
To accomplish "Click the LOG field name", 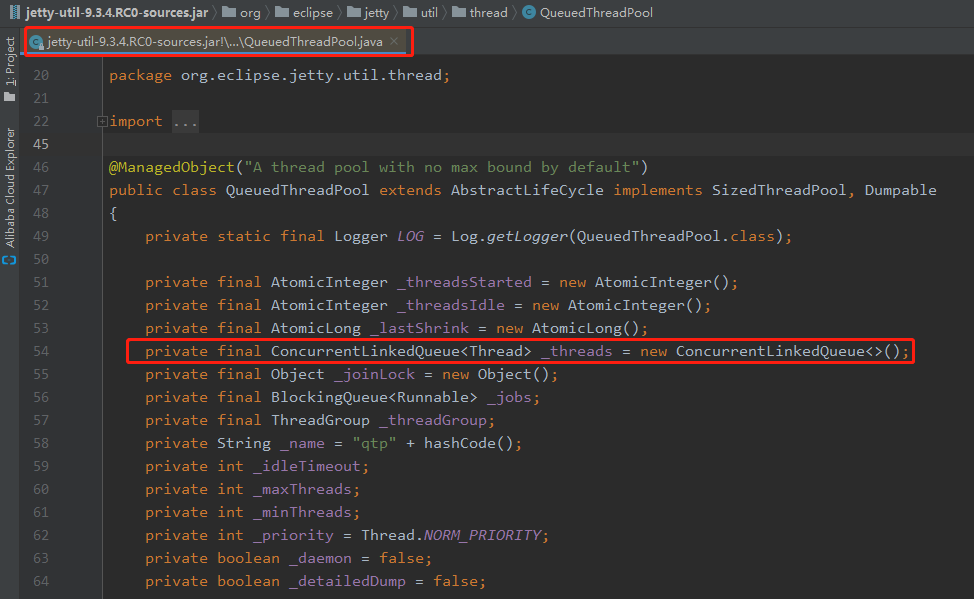I will (x=411, y=236).
